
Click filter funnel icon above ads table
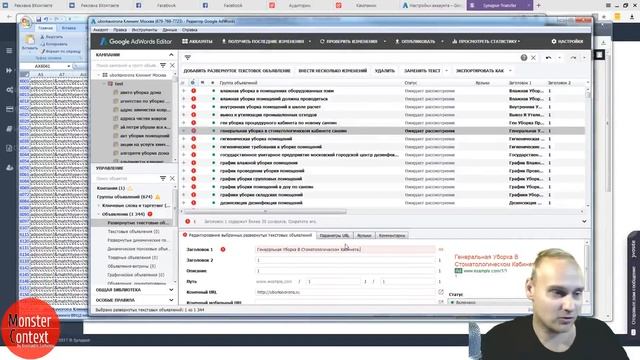[187, 58]
